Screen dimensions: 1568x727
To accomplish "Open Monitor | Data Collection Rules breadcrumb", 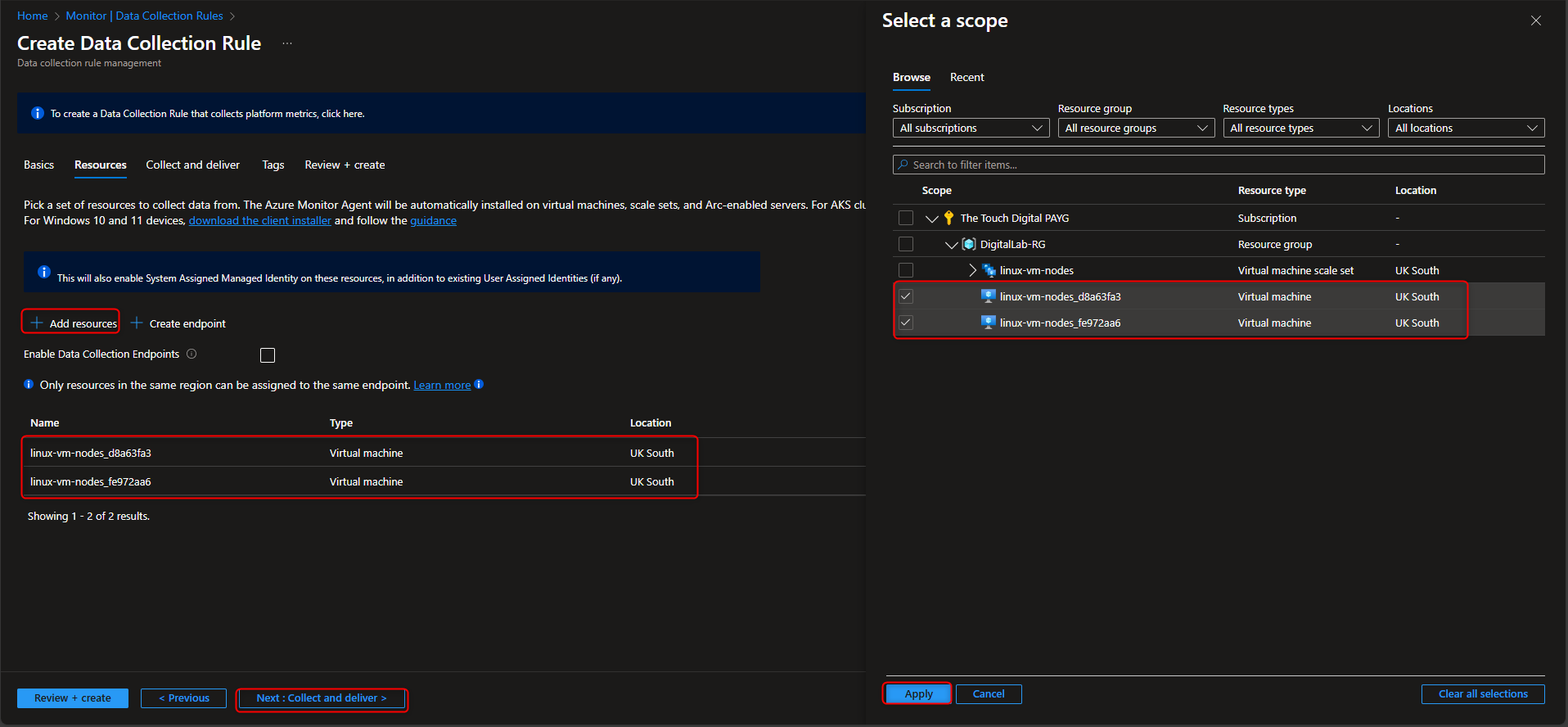I will pos(144,16).
